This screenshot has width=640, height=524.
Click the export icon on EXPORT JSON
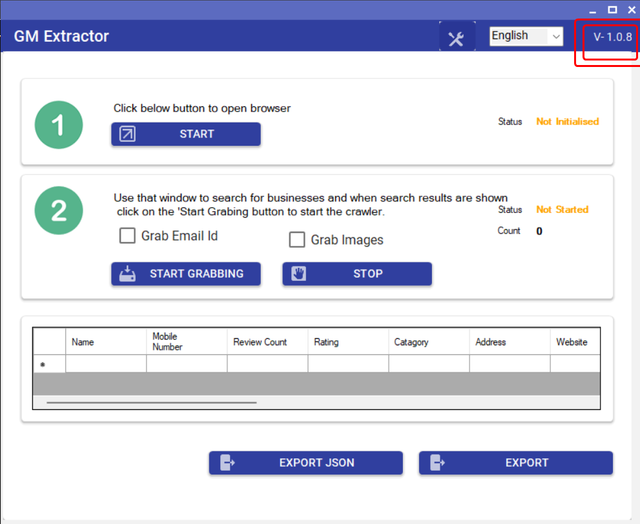(227, 463)
